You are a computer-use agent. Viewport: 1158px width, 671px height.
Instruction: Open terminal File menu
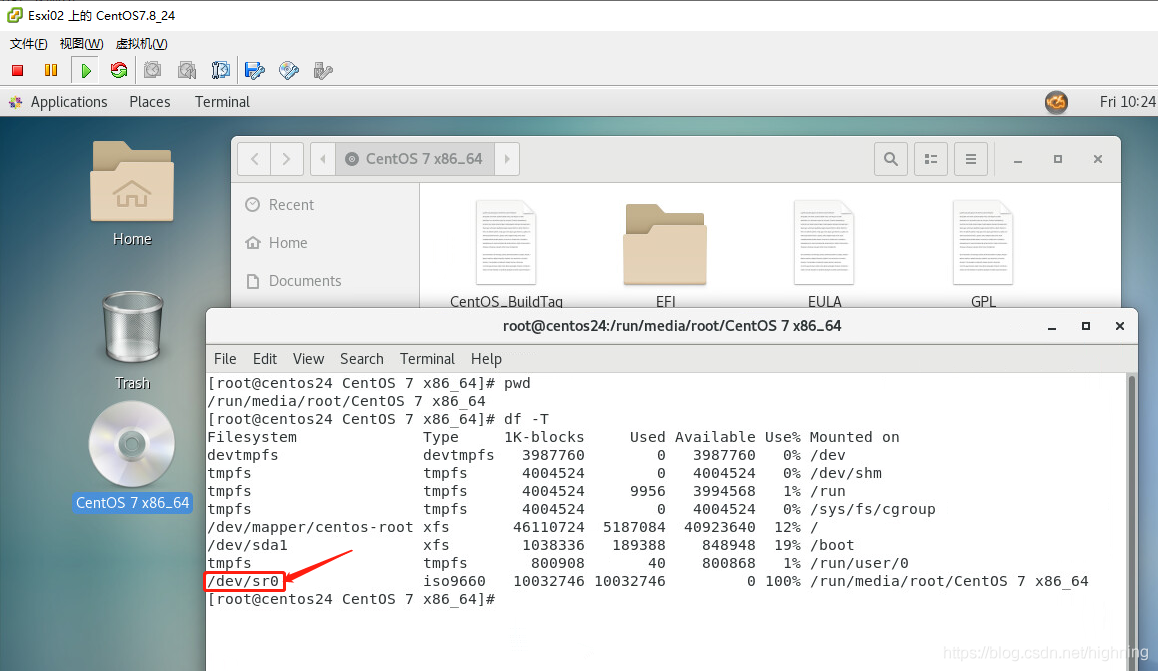click(x=225, y=359)
